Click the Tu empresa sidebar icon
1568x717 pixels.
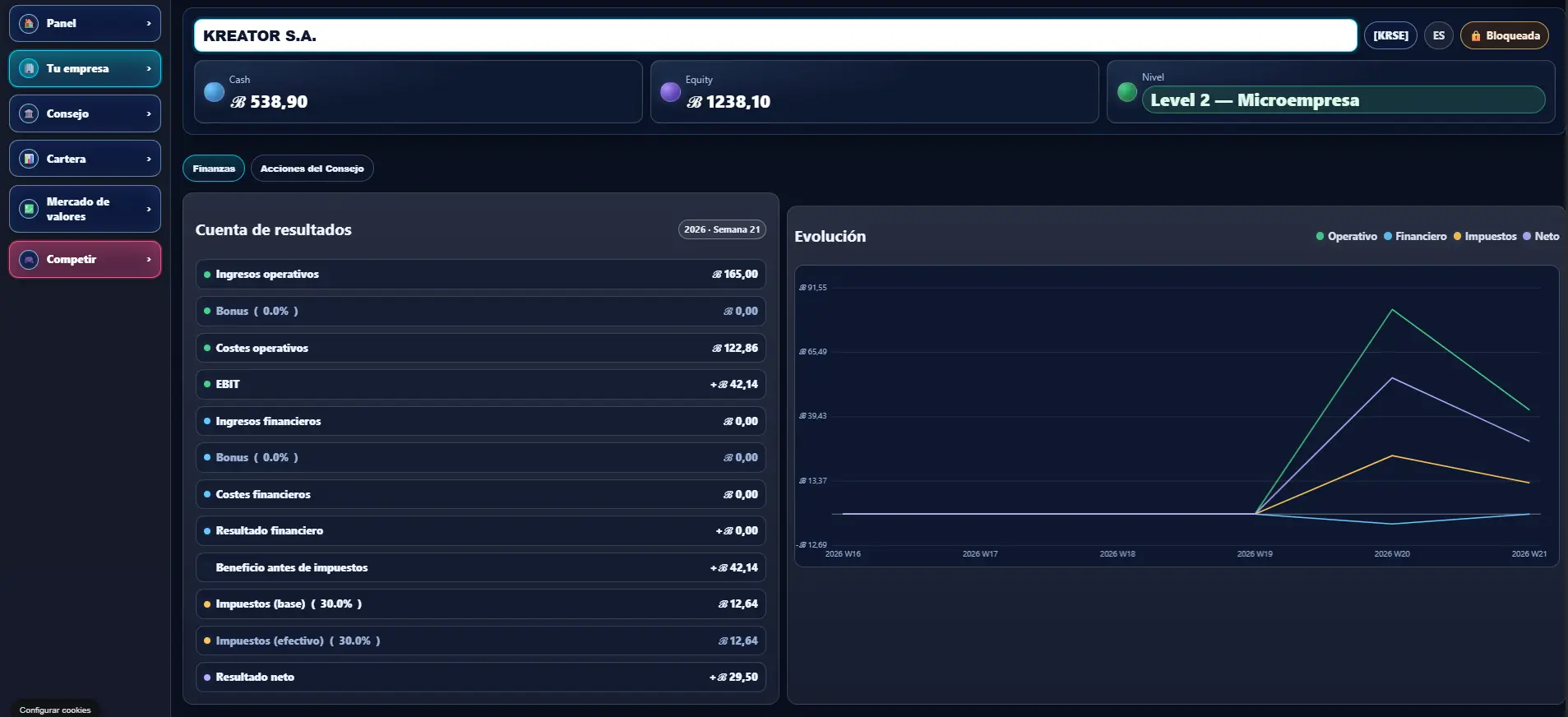click(29, 69)
